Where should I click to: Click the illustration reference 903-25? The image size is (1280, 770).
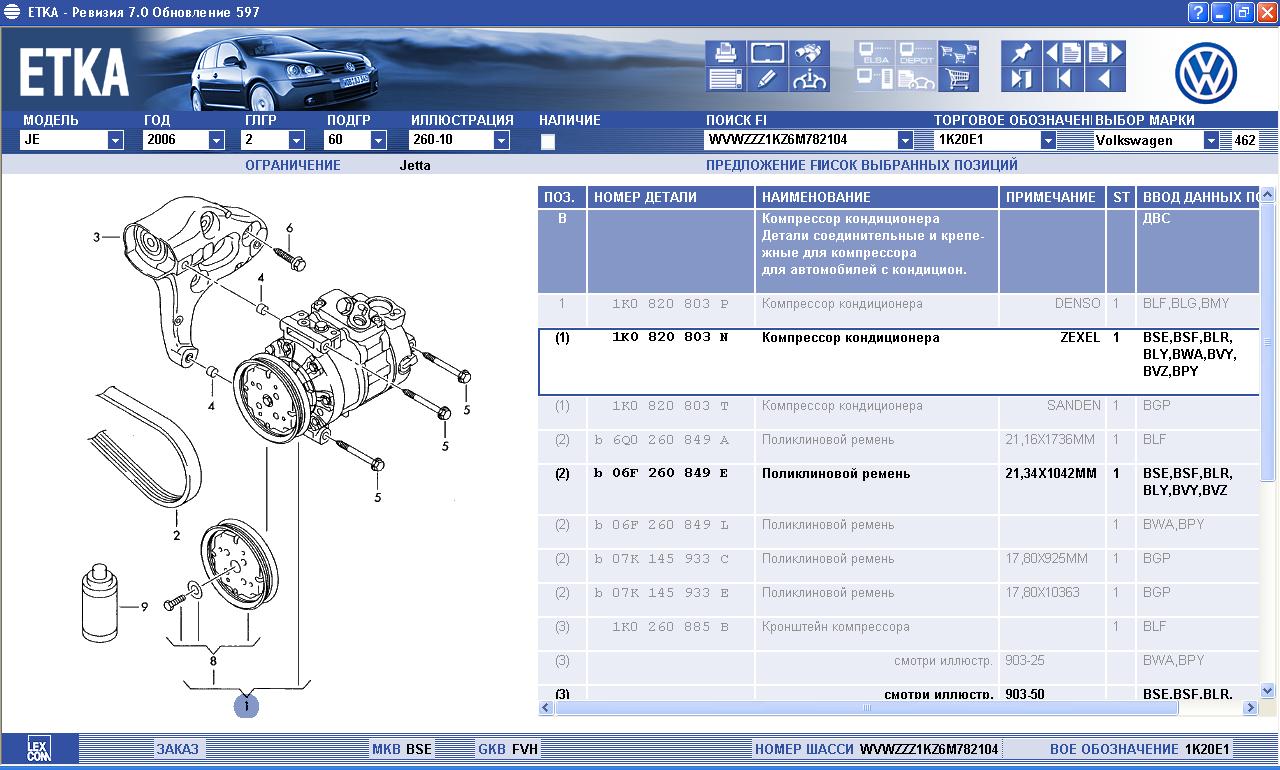(1025, 661)
